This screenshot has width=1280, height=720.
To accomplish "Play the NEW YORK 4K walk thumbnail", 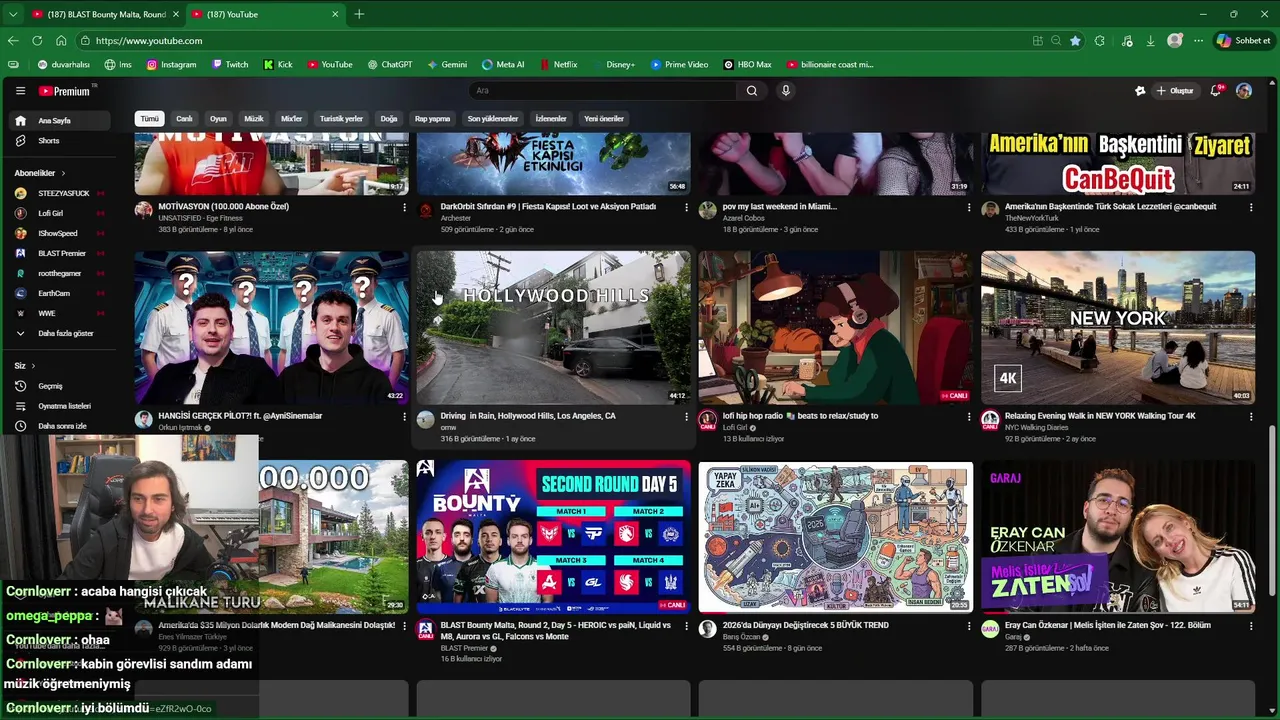I will pyautogui.click(x=1118, y=328).
